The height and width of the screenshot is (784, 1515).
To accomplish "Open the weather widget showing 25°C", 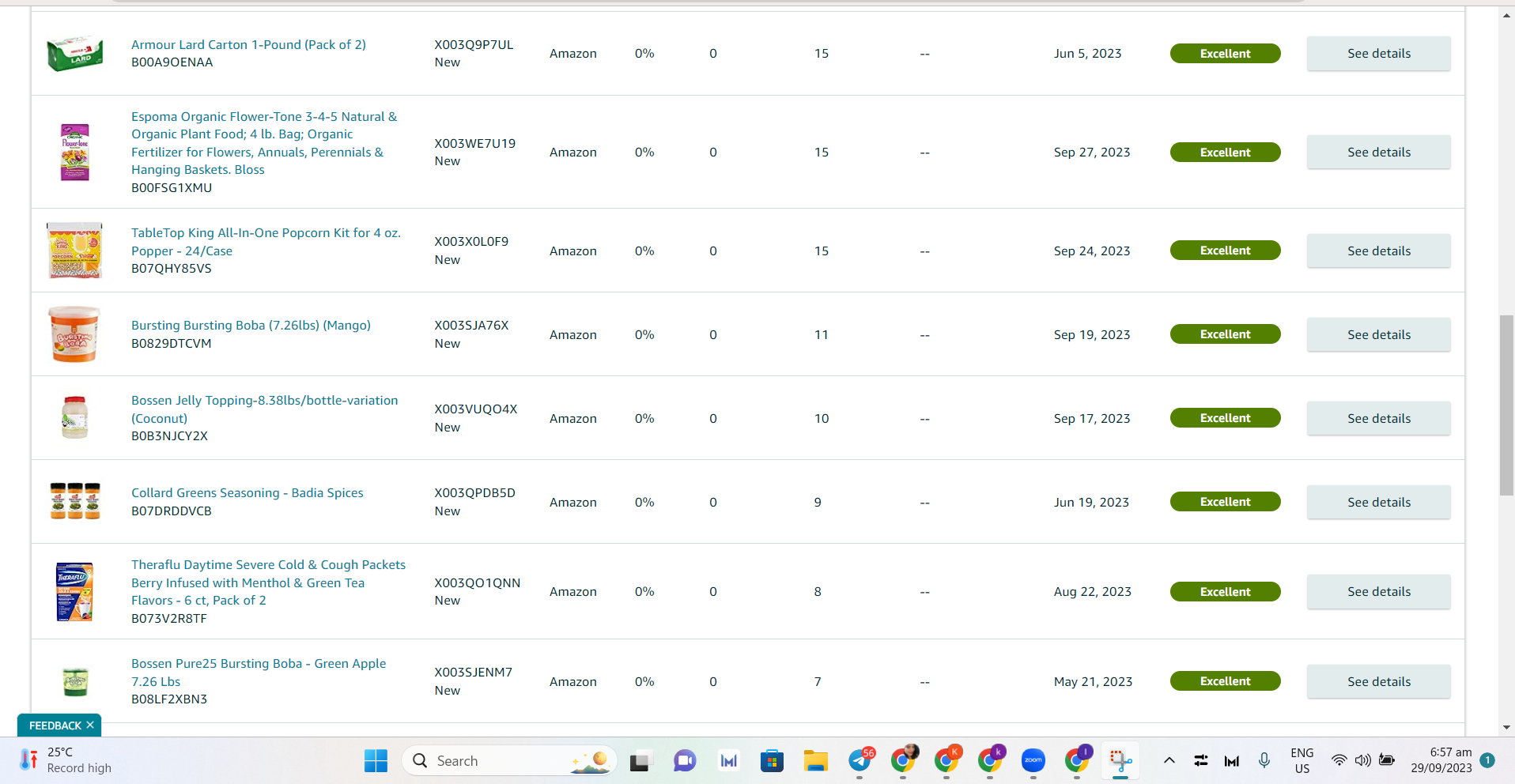I will (x=66, y=760).
